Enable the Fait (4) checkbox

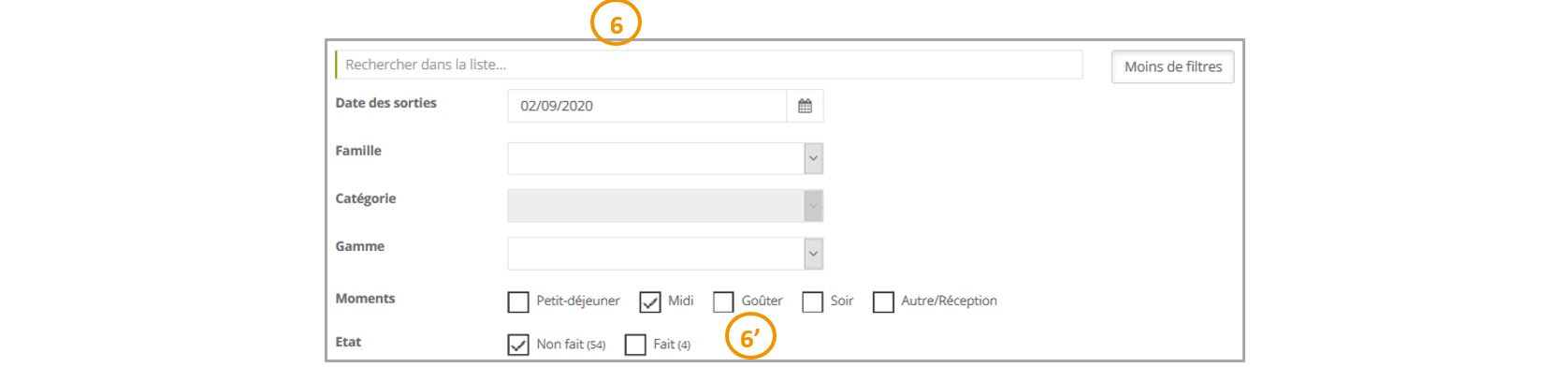click(635, 345)
